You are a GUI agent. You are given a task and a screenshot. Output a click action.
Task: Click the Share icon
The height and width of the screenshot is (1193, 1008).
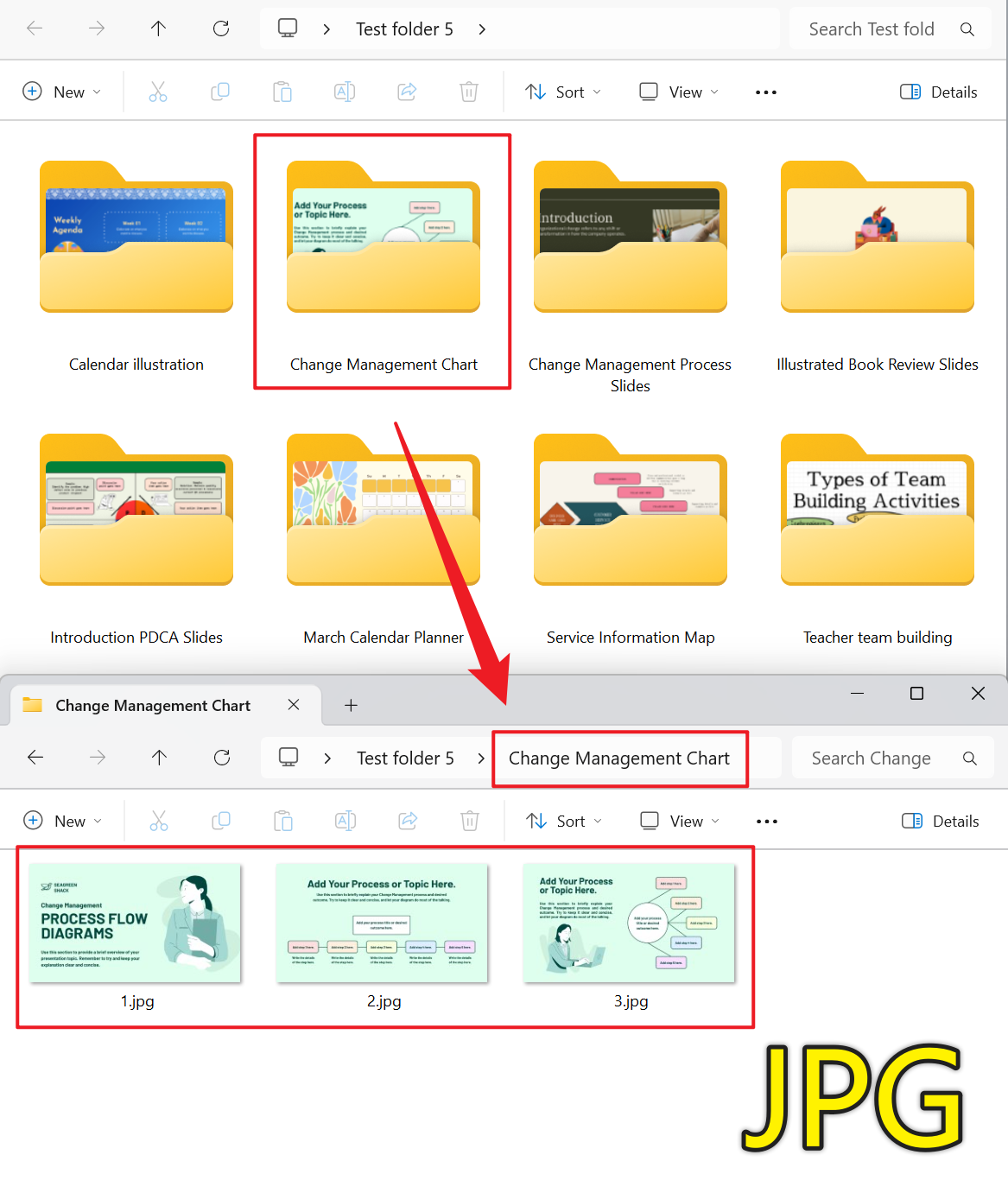tap(407, 92)
